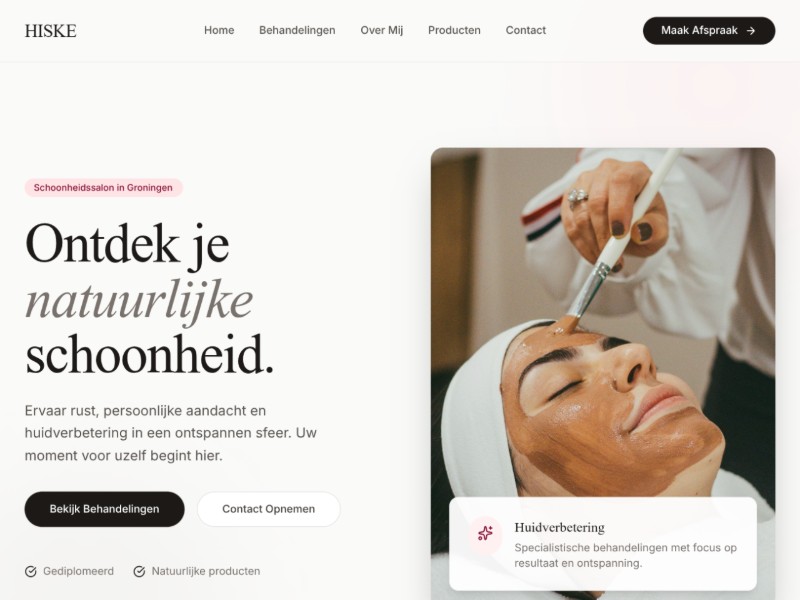800x600 pixels.
Task: Click the Schoonheidssalon in Groningen badge
Action: (x=104, y=187)
